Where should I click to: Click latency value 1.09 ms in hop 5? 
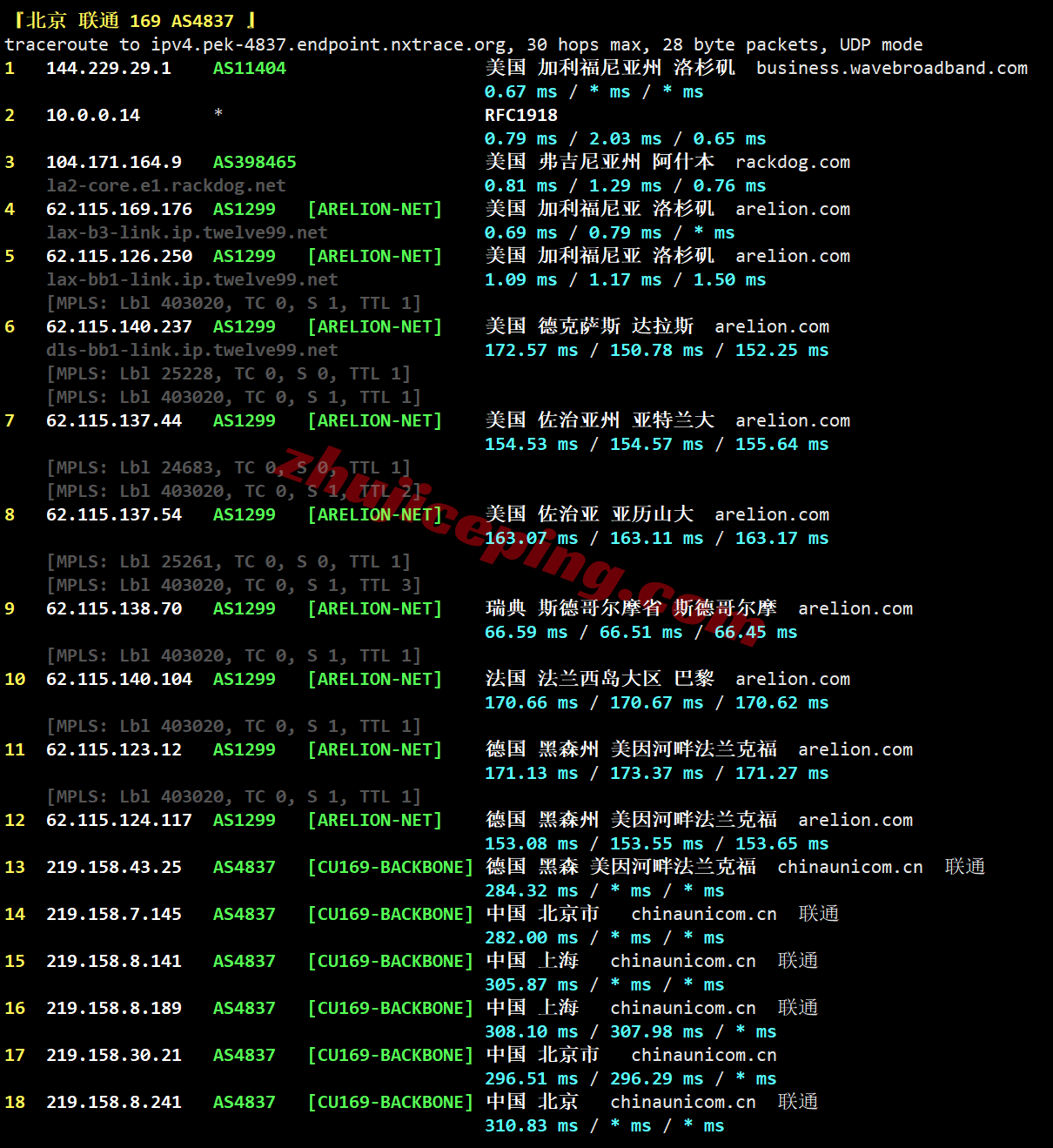(x=521, y=279)
